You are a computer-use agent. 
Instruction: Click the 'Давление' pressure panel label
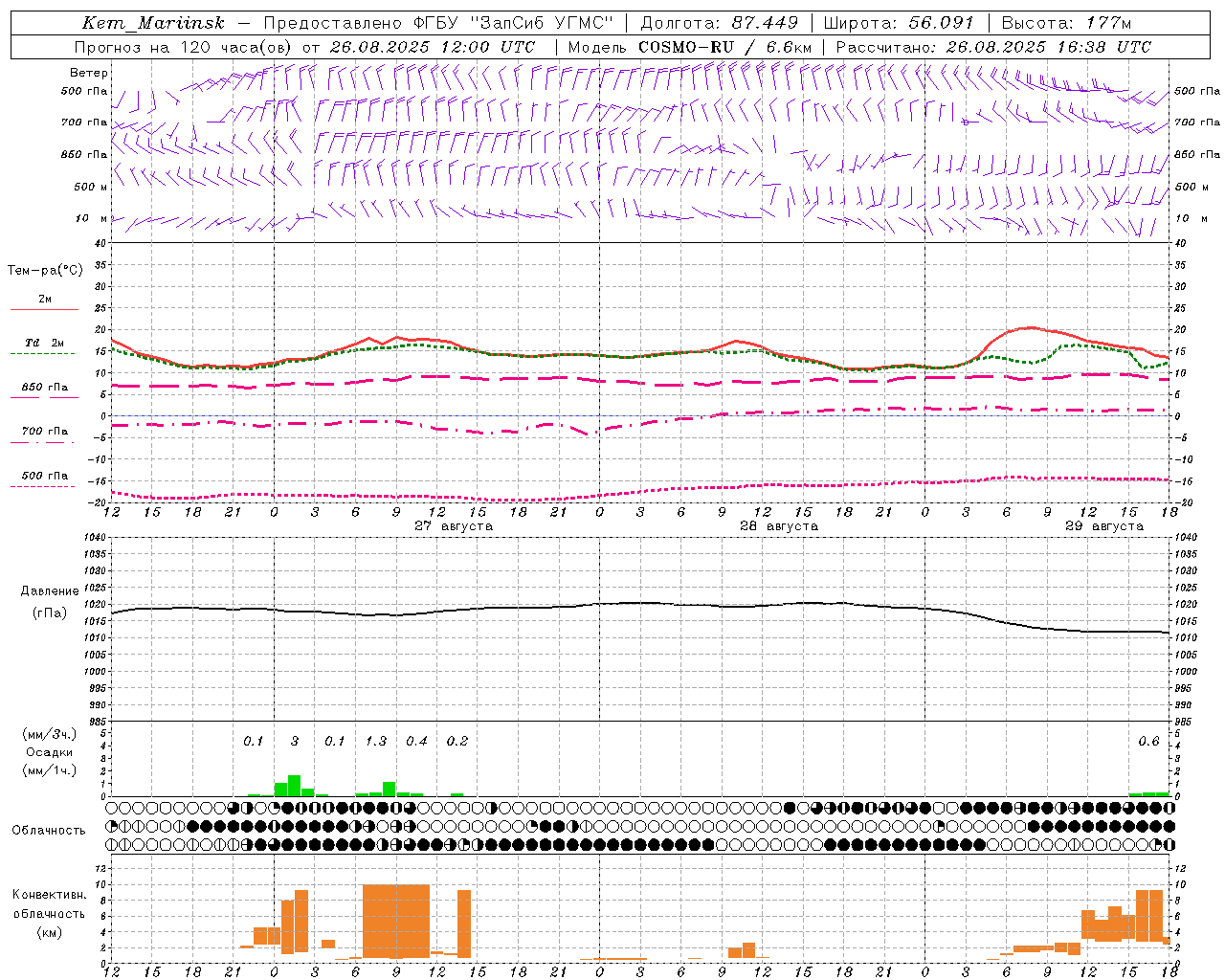coord(50,591)
